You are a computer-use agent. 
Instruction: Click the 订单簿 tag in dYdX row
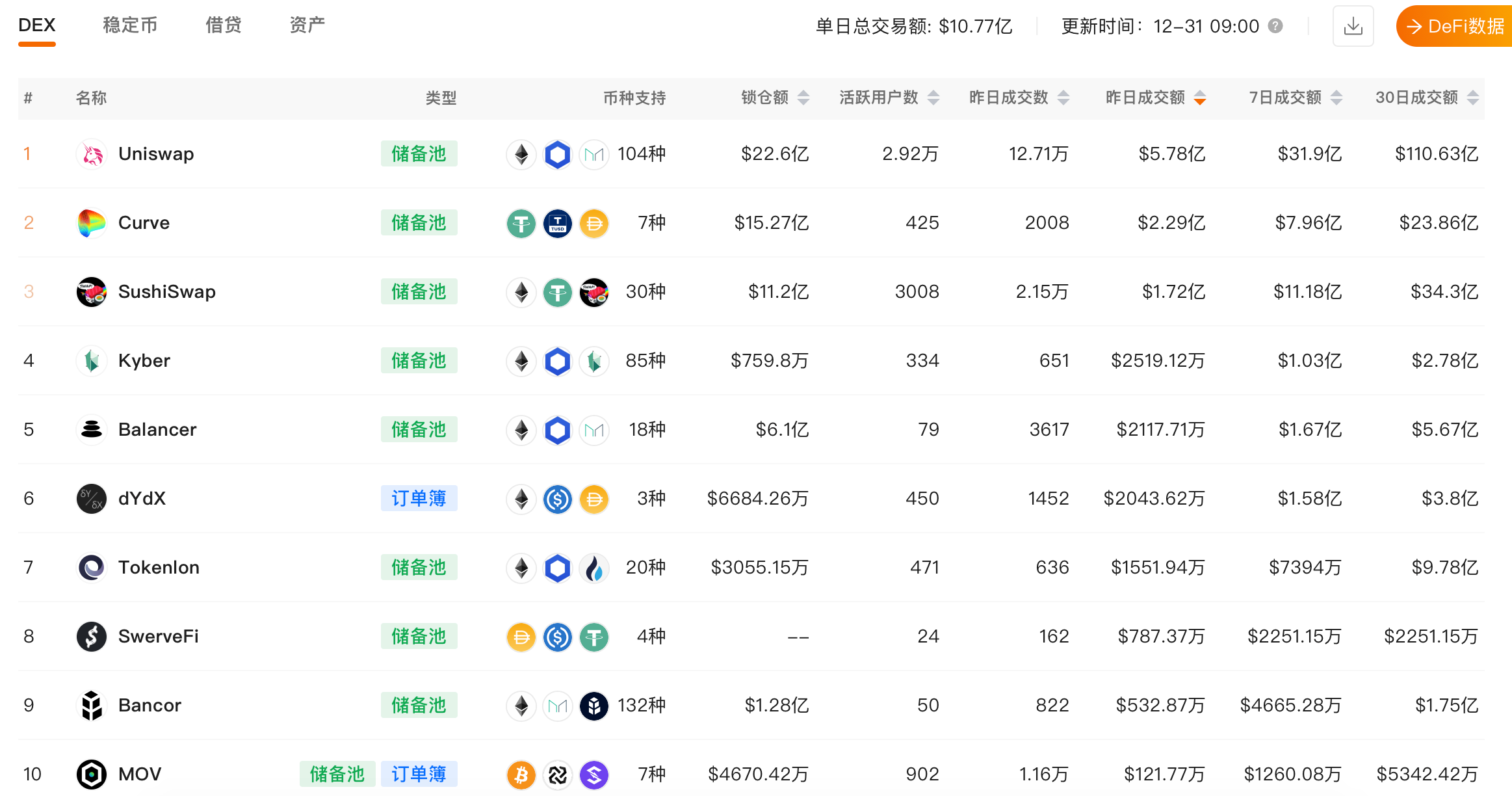coord(419,499)
